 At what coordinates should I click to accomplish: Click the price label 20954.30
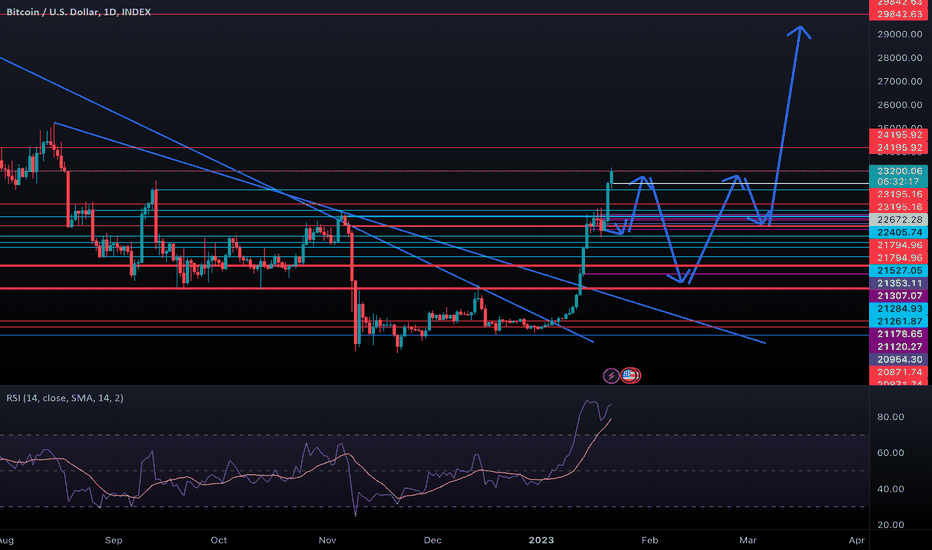point(899,359)
